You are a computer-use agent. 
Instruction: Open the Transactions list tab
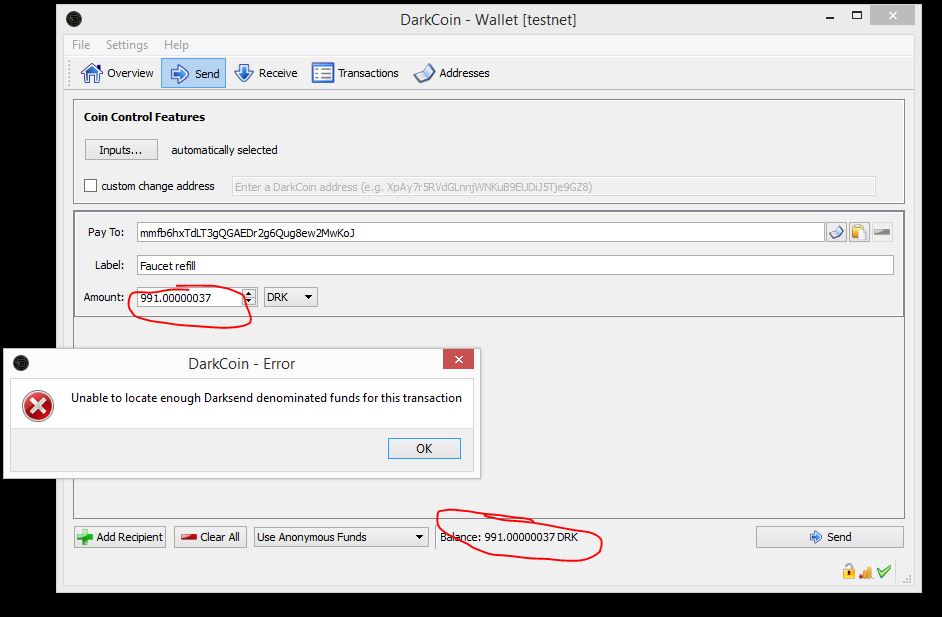point(355,73)
